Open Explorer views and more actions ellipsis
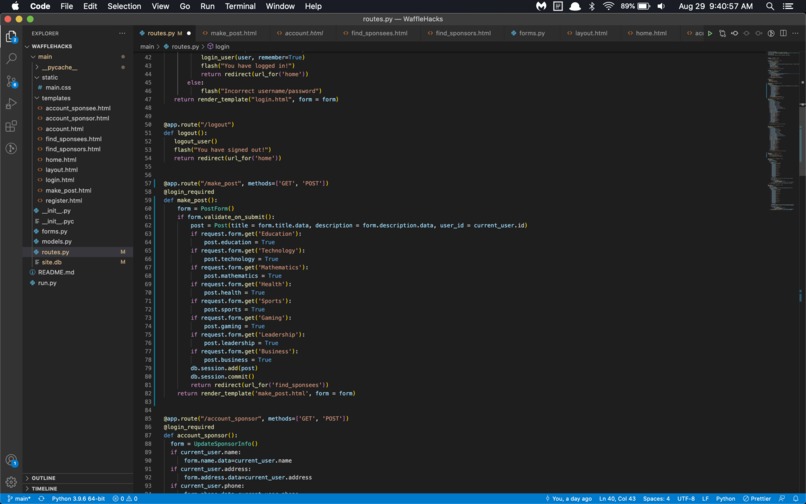806x504 pixels. [122, 33]
